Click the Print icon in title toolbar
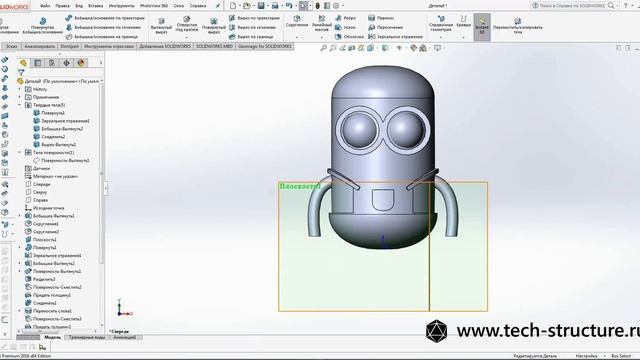Viewport: 640px width, 360px height. [x=275, y=6]
